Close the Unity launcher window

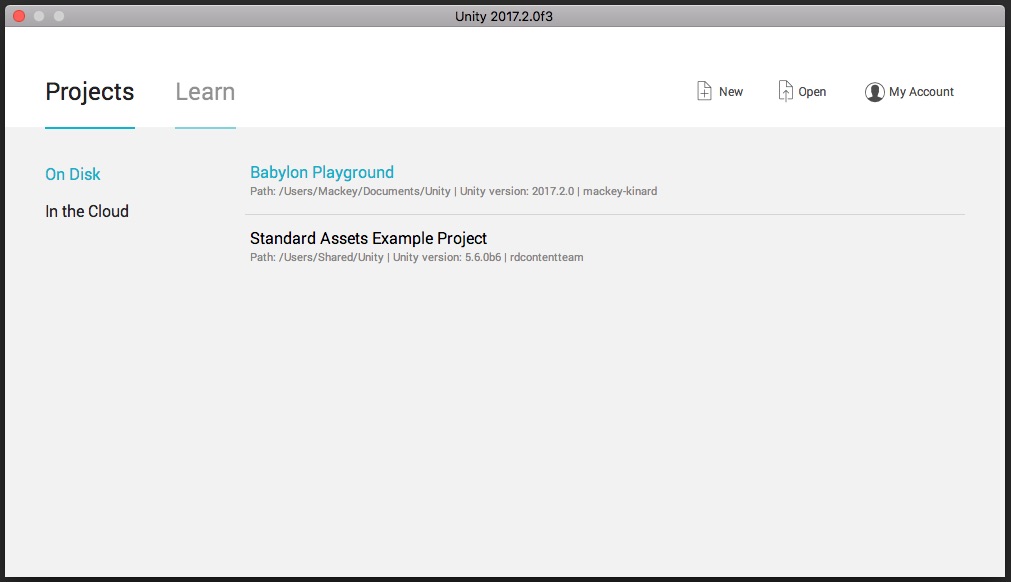pos(19,16)
